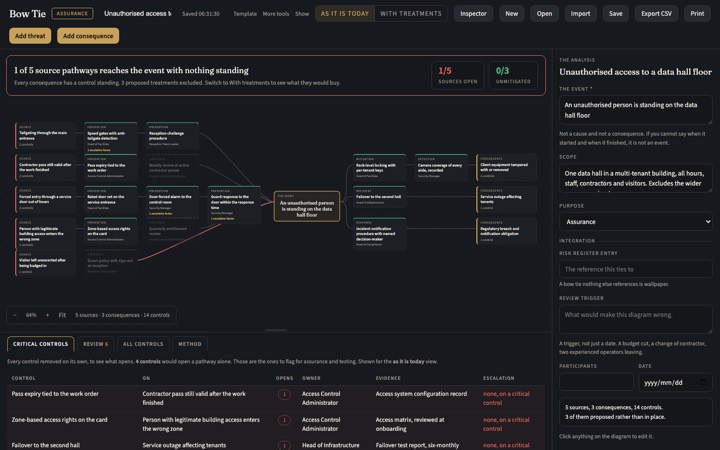Select diagram node Failover to the second hall
The image size is (720, 450).
click(x=379, y=197)
